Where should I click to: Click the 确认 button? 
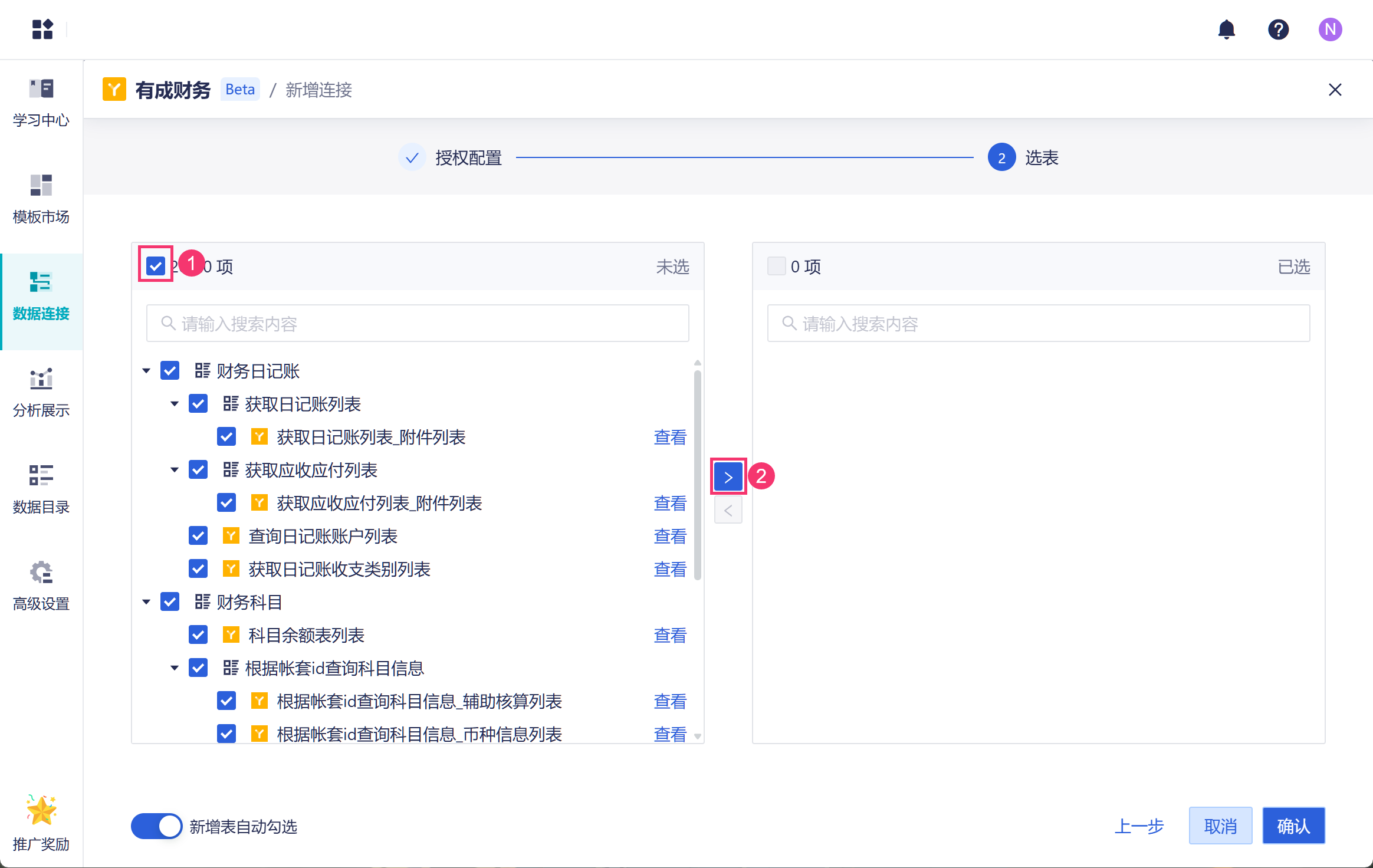coord(1293,826)
